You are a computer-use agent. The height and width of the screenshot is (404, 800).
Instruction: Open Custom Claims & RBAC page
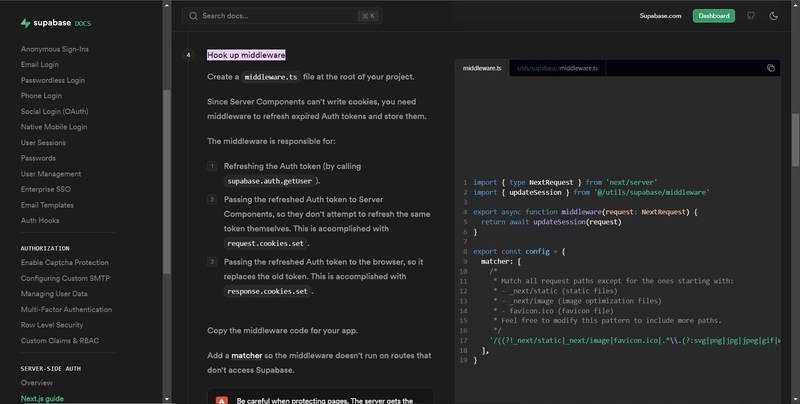pyautogui.click(x=60, y=341)
